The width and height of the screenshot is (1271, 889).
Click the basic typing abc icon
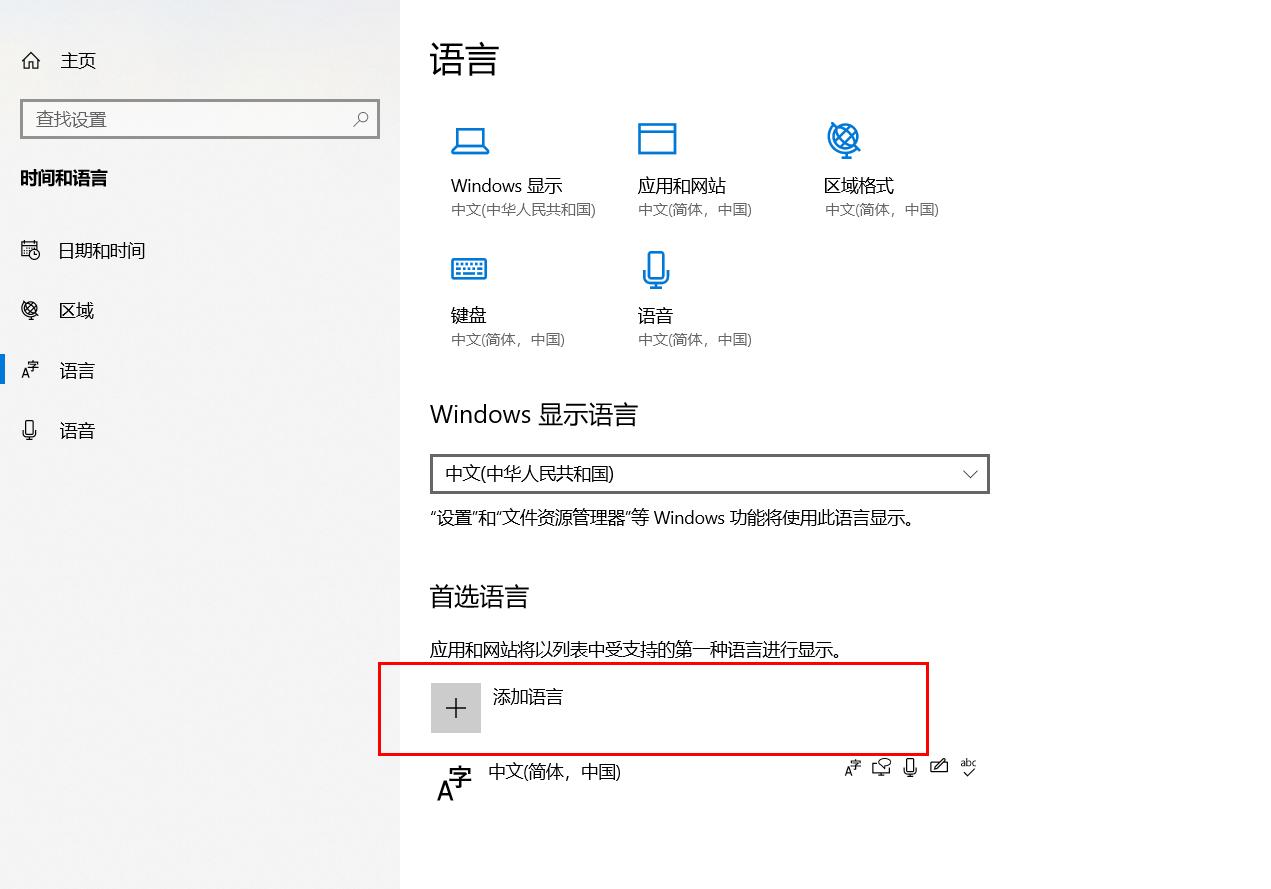point(967,767)
